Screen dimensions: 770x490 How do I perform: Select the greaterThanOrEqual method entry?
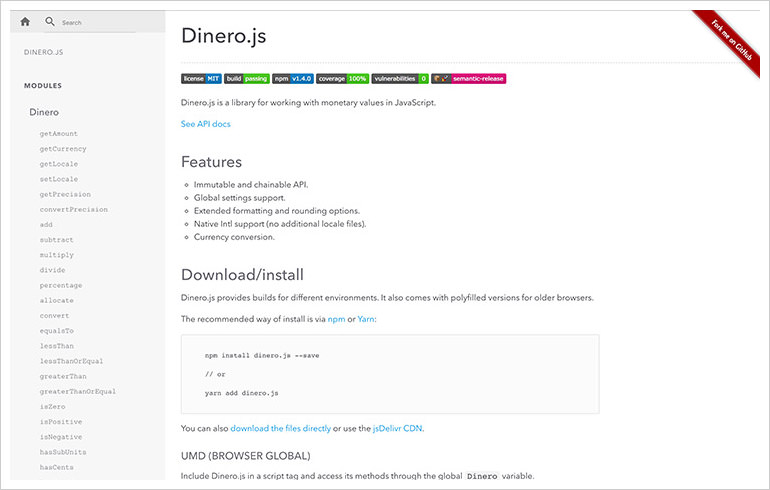pyautogui.click(x=78, y=392)
